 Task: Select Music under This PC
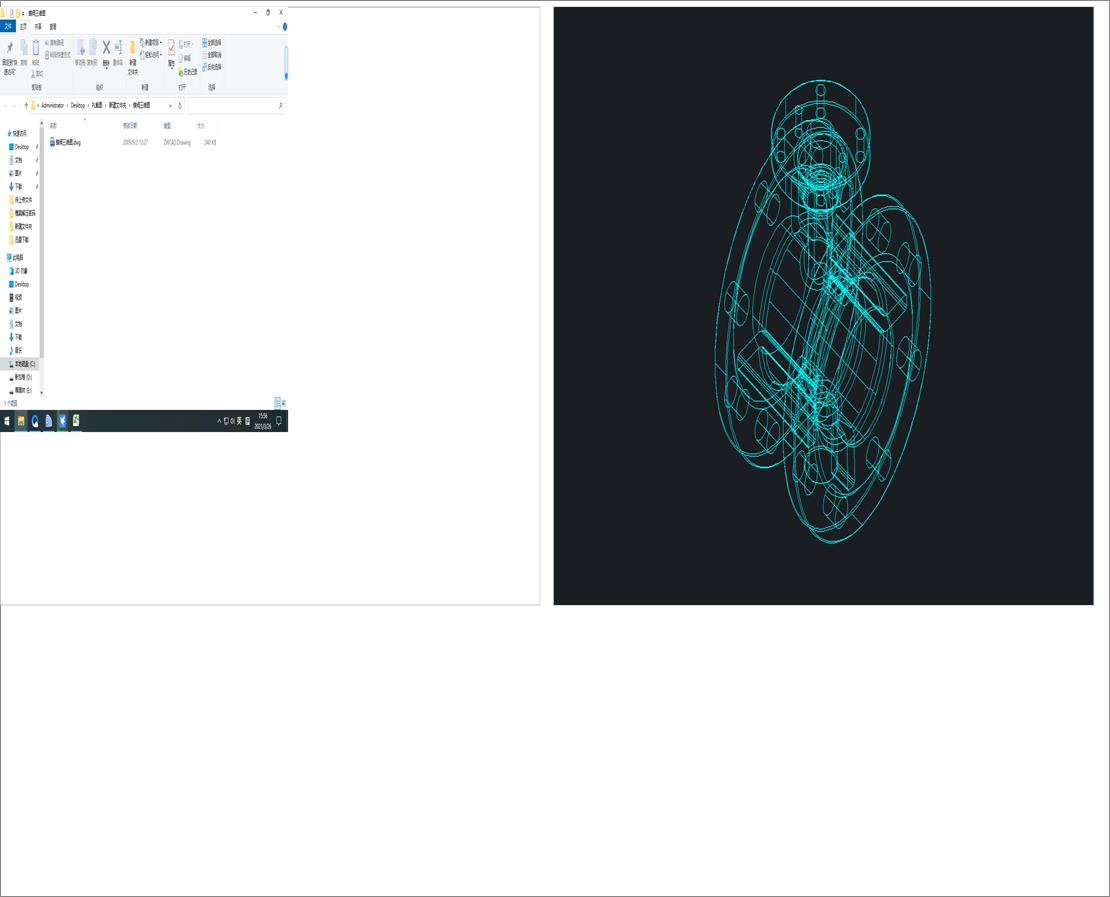coord(16,350)
